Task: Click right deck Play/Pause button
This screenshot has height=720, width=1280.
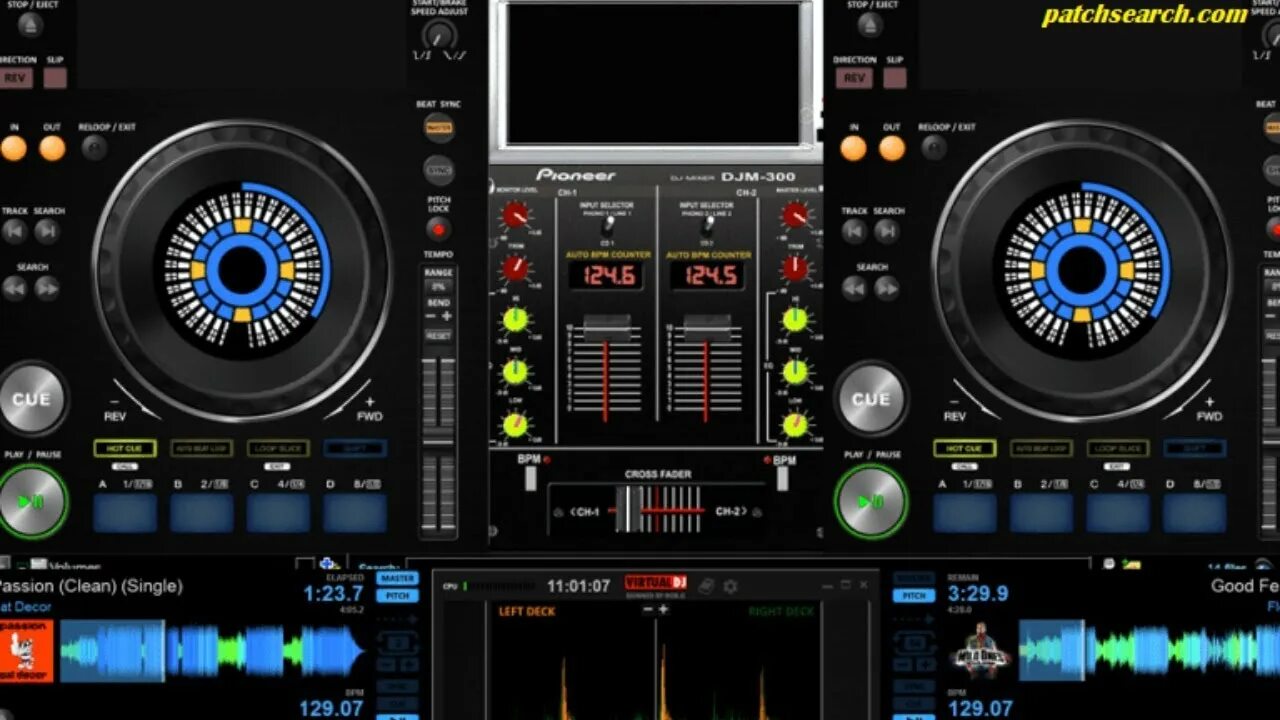Action: pos(871,501)
